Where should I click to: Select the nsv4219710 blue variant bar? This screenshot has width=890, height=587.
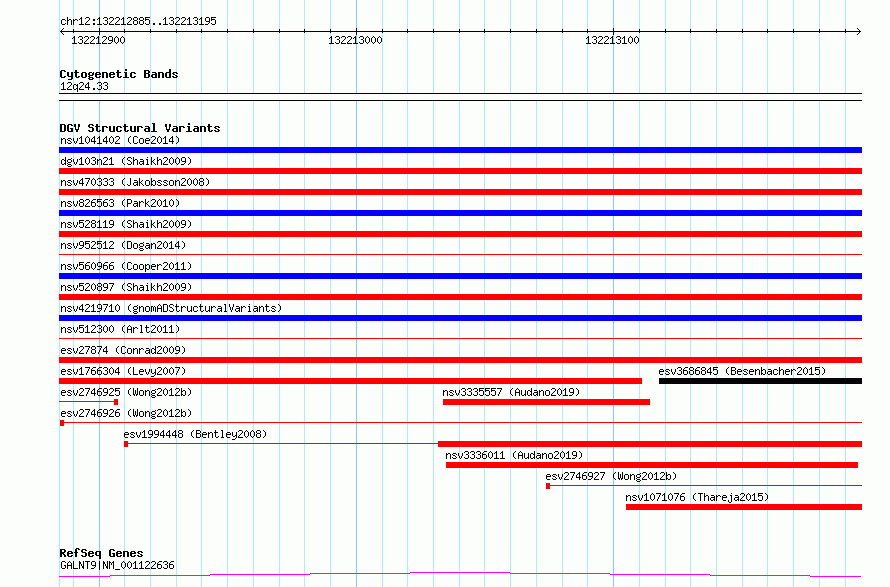[460, 318]
